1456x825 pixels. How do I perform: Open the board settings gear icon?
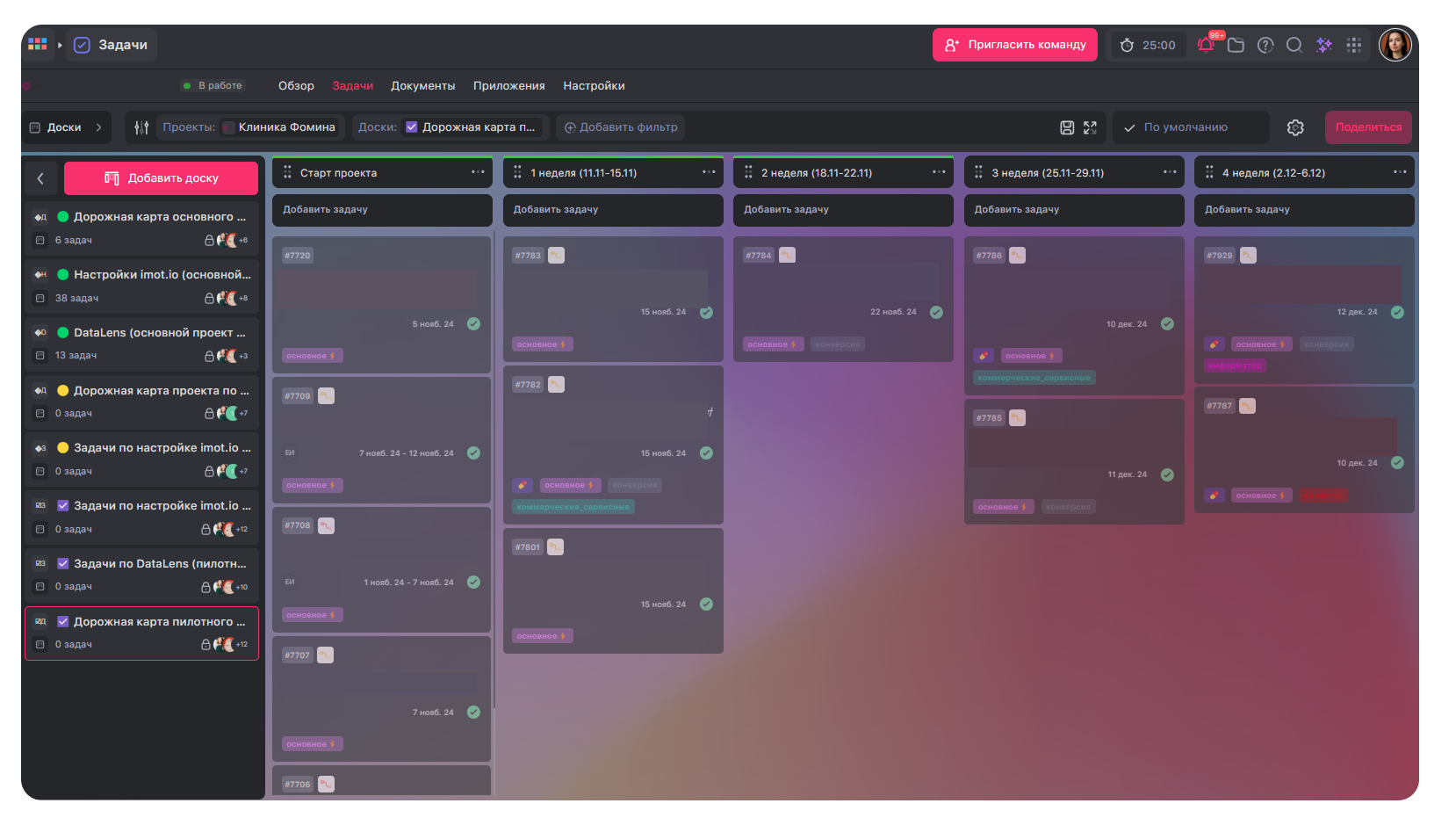(1295, 127)
